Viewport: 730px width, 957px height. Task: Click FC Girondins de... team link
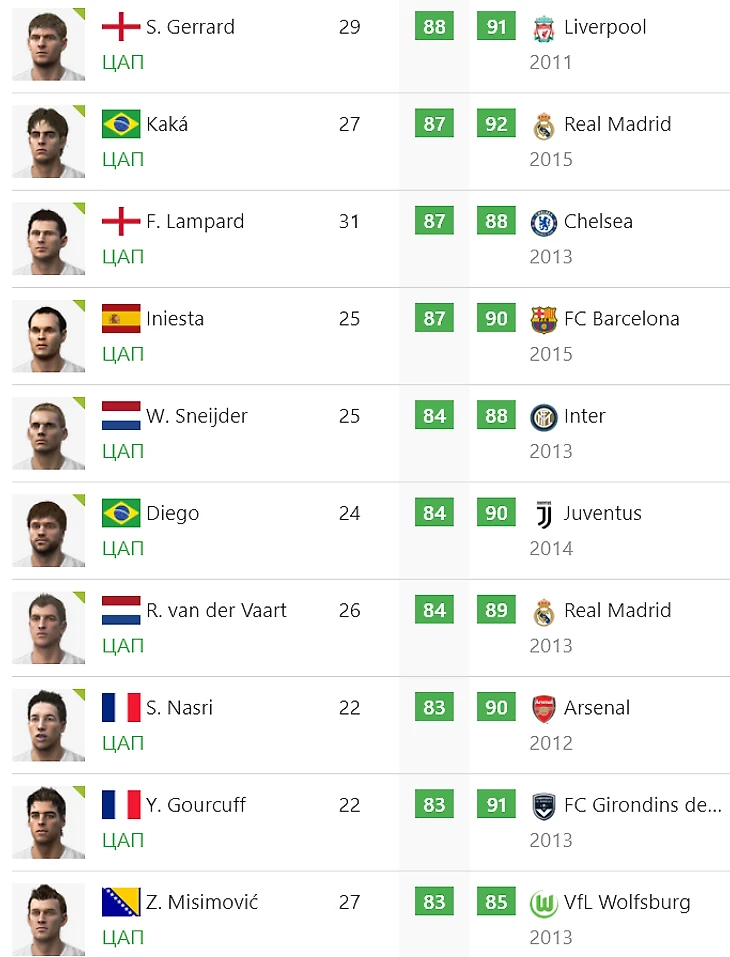click(x=643, y=805)
